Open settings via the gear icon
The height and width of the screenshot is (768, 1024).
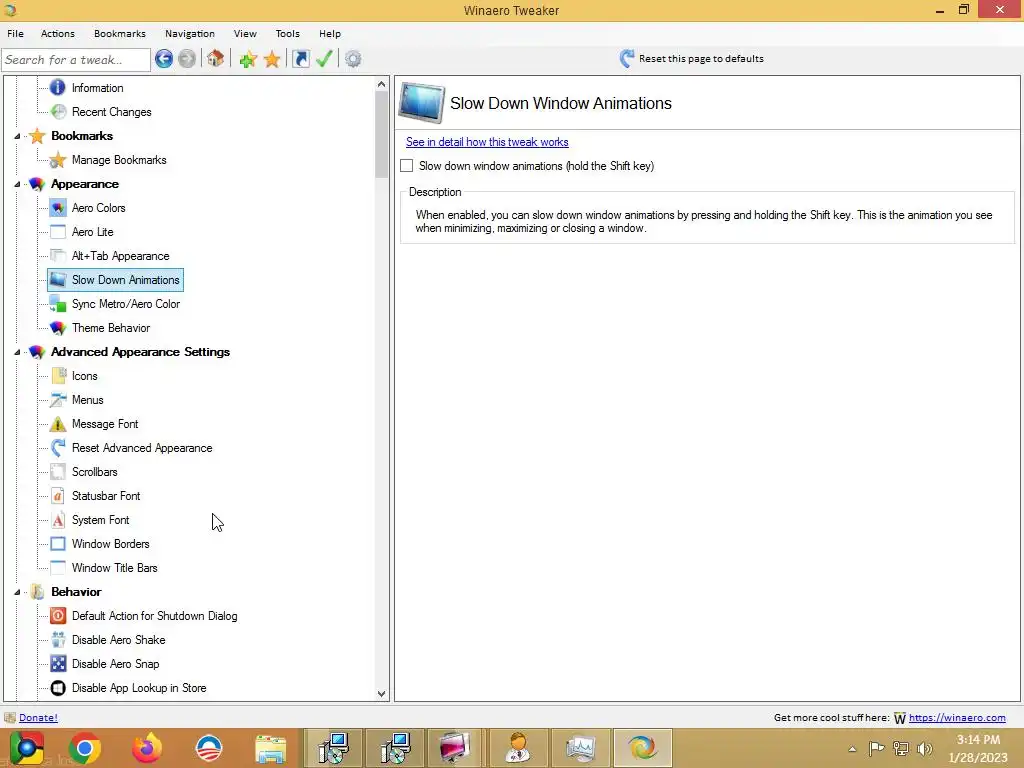click(x=353, y=59)
